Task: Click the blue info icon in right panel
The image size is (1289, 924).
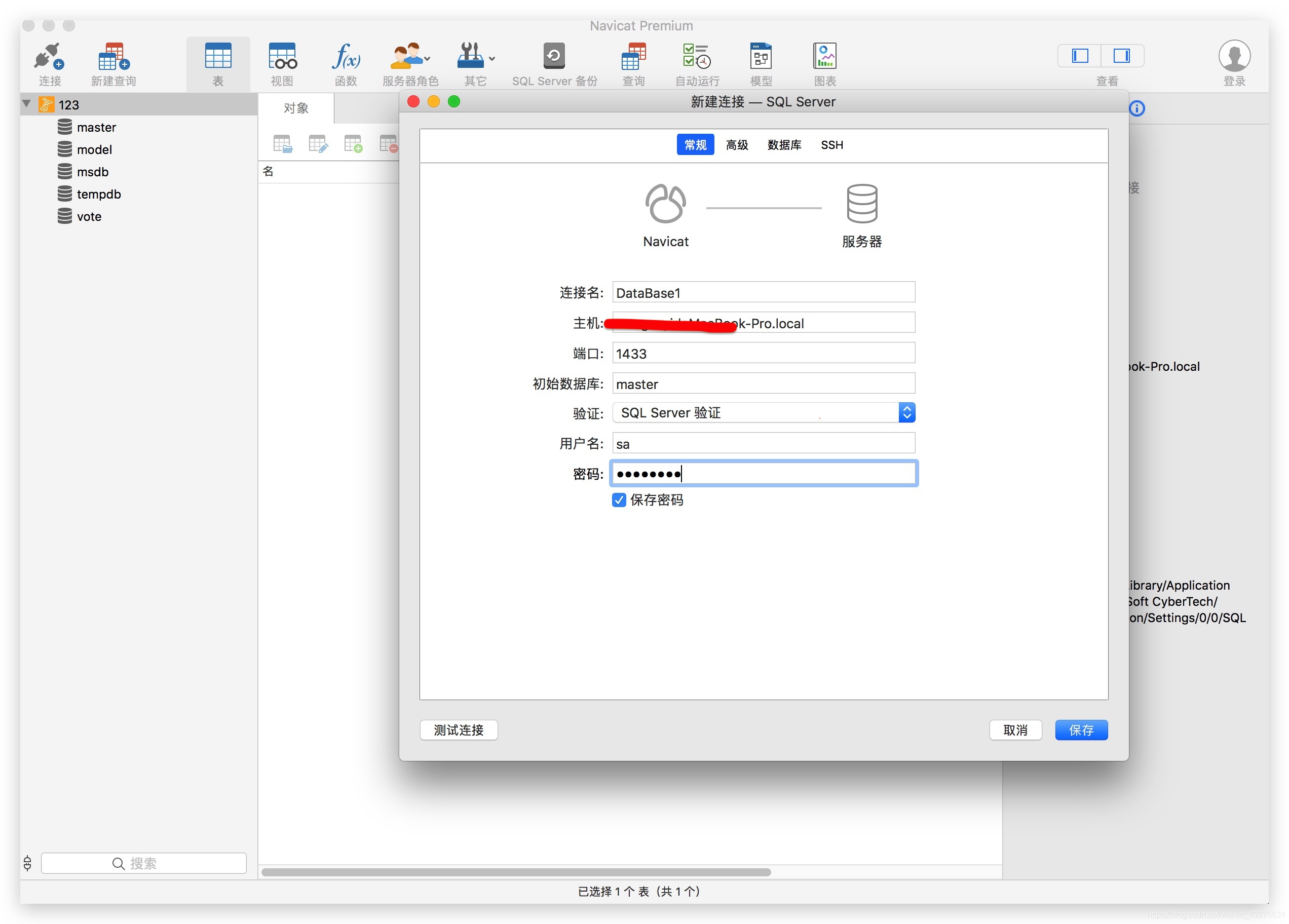Action: pyautogui.click(x=1136, y=108)
